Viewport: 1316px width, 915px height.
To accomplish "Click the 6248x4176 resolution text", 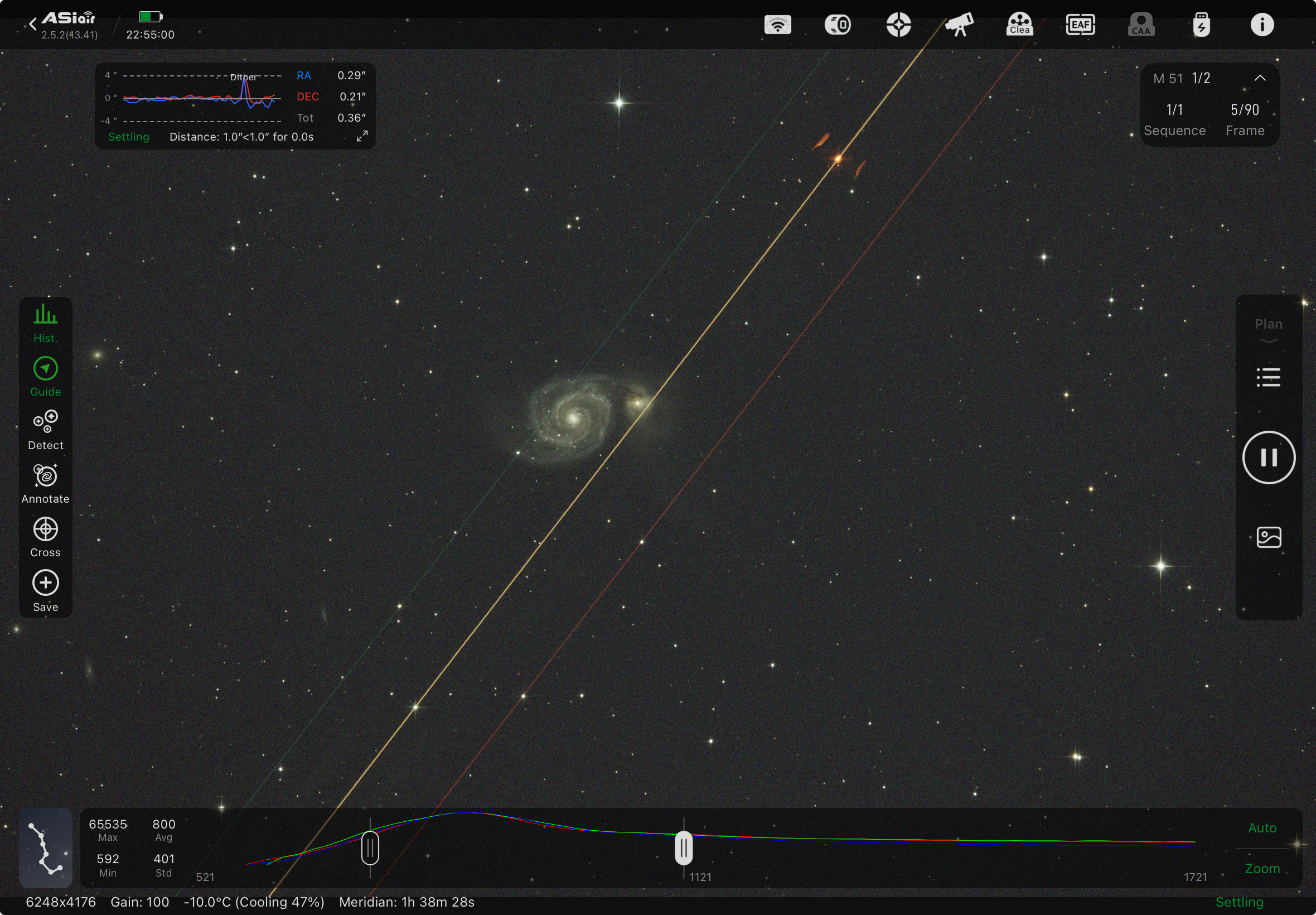I will (61, 902).
